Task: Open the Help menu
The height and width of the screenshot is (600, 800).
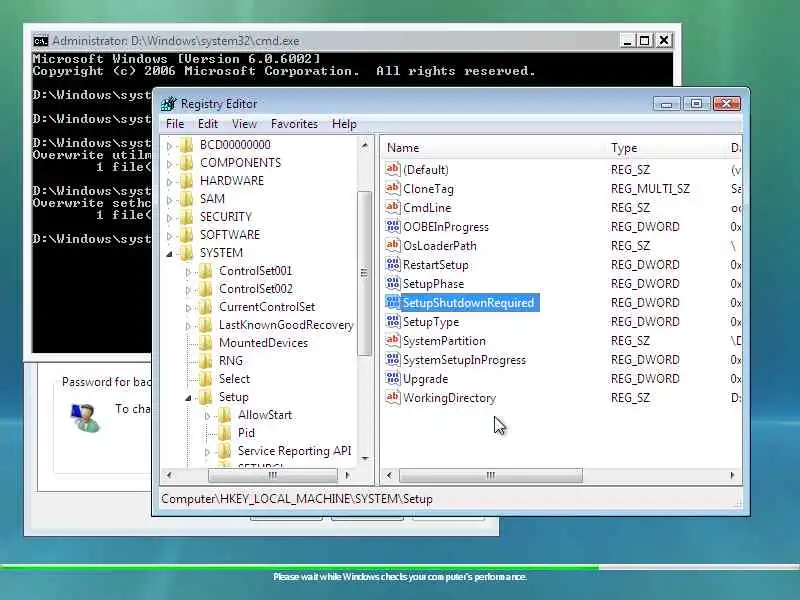Action: point(344,124)
